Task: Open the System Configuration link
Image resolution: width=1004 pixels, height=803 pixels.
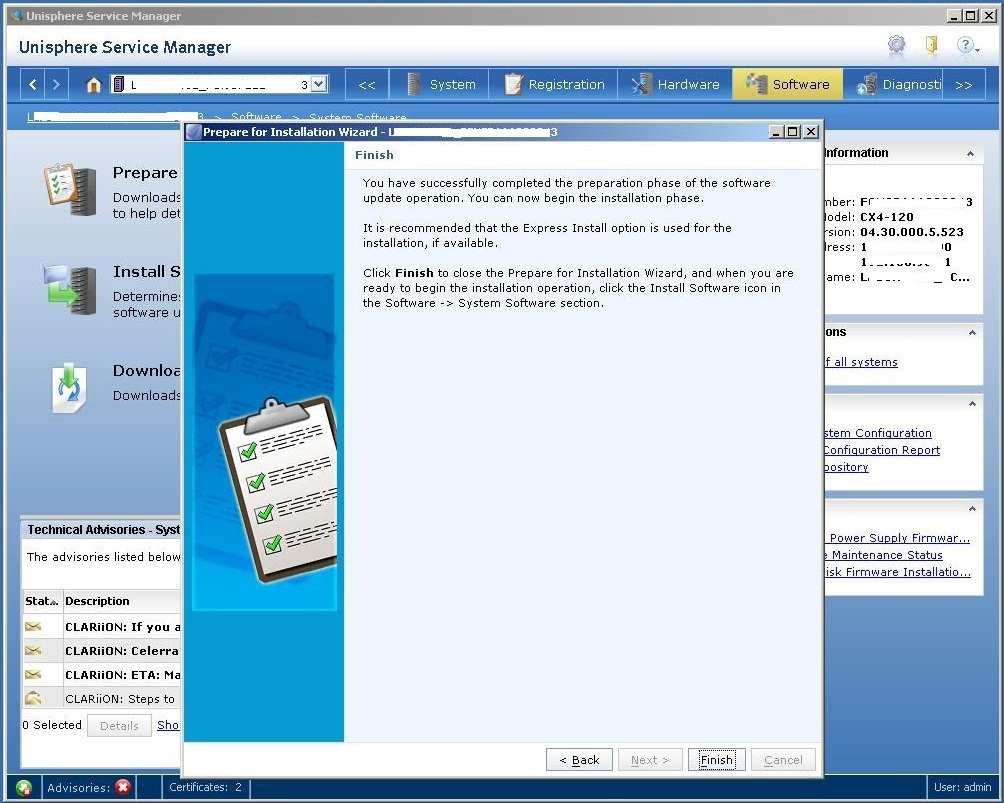Action: tap(878, 433)
